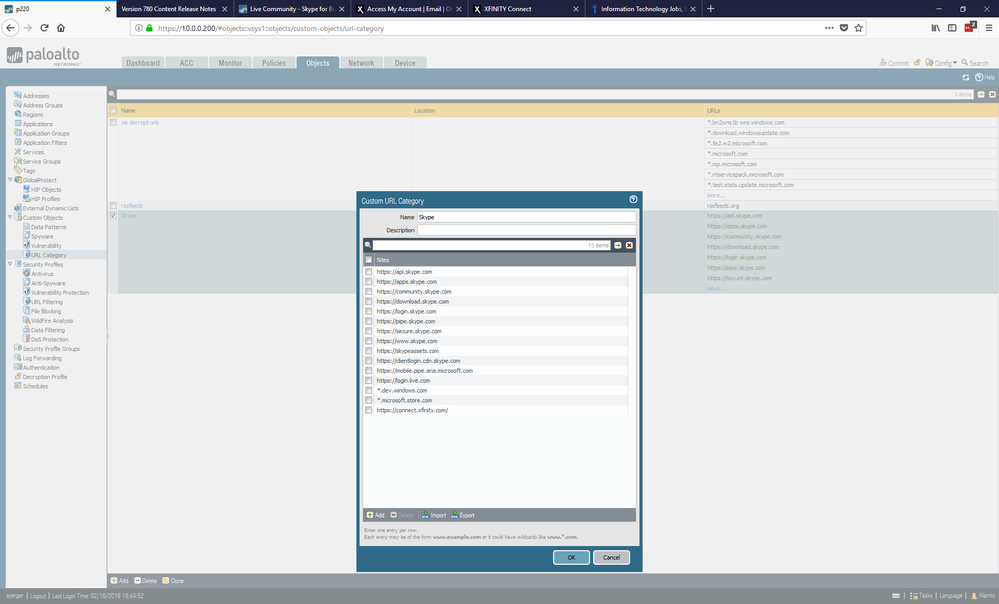Viewport: 999px width, 604px height.
Task: Check the https://login.skype.com checkbox
Action: [x=368, y=311]
